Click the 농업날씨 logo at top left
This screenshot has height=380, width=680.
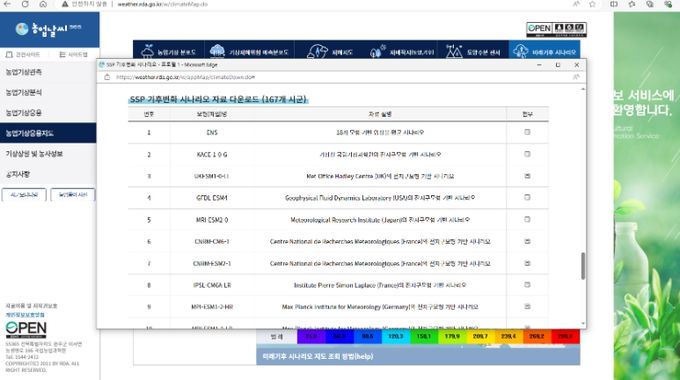(48, 29)
